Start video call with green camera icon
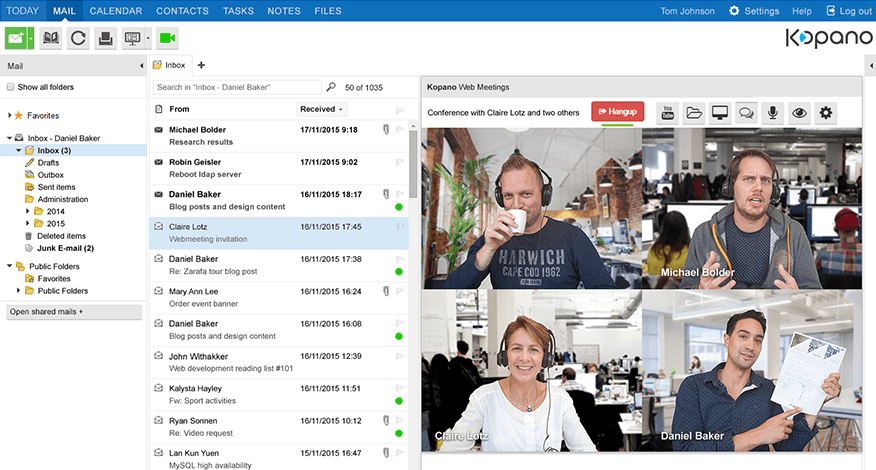The height and width of the screenshot is (470, 876). [167, 39]
